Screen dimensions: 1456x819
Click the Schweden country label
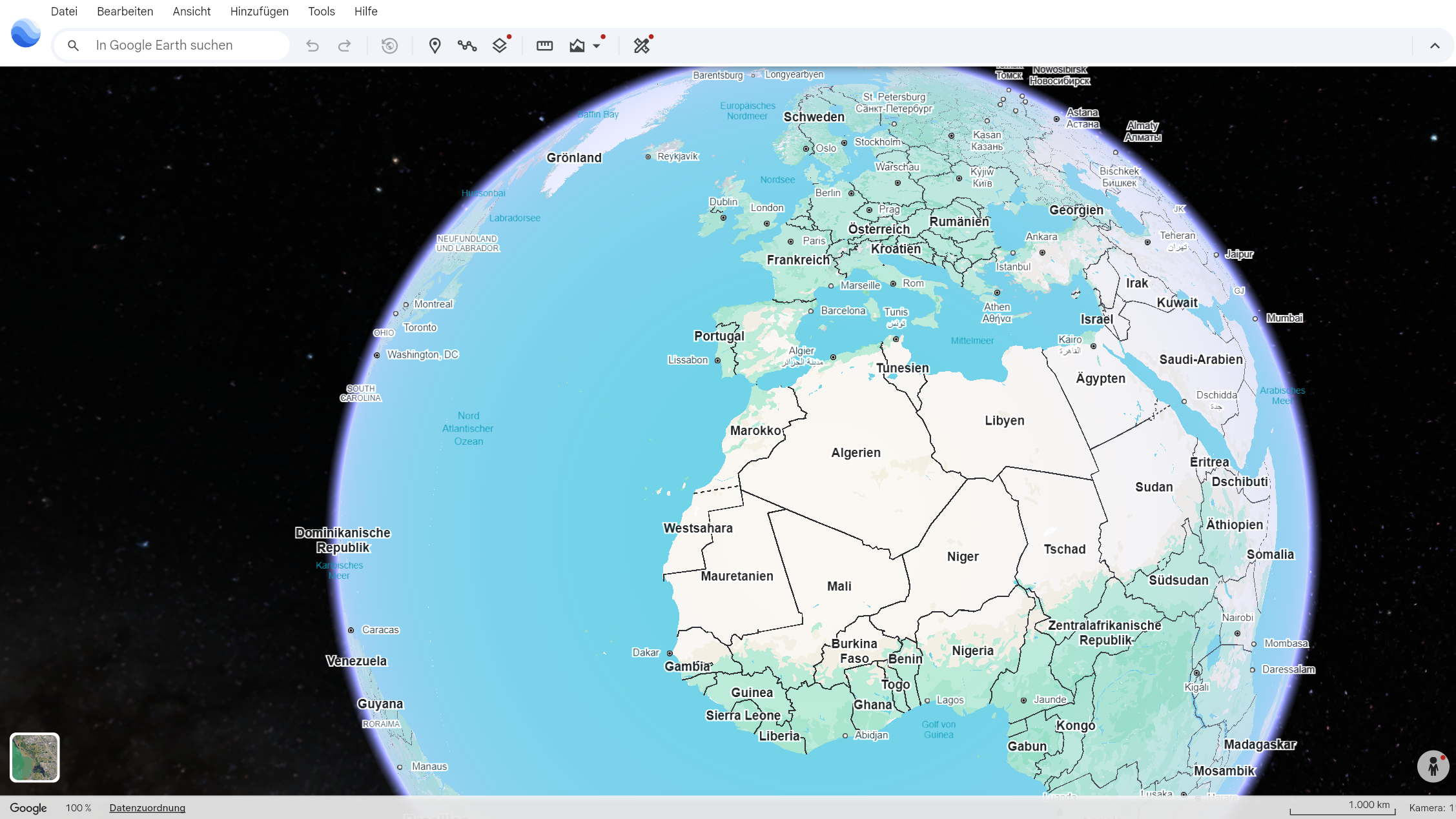(814, 117)
